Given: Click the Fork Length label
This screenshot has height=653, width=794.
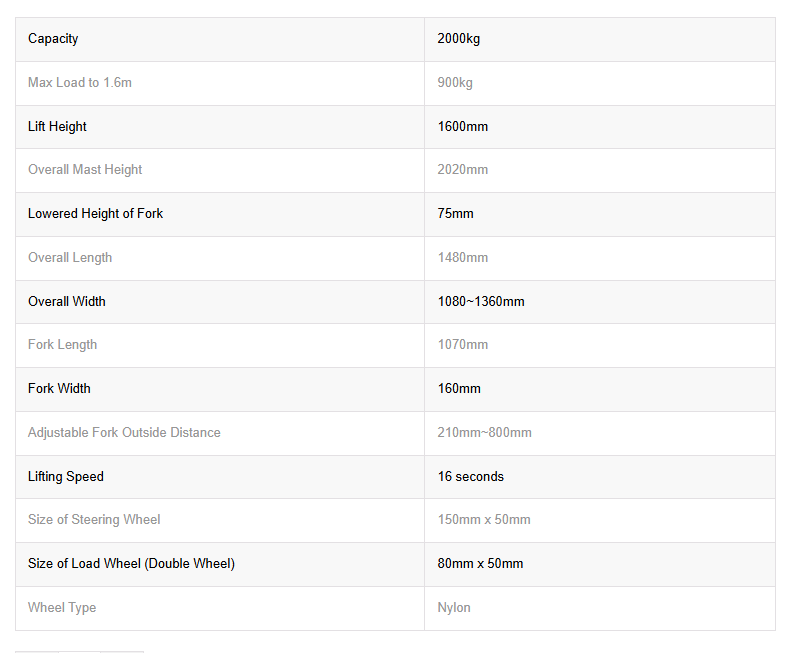Looking at the screenshot, I should click(x=62, y=345).
